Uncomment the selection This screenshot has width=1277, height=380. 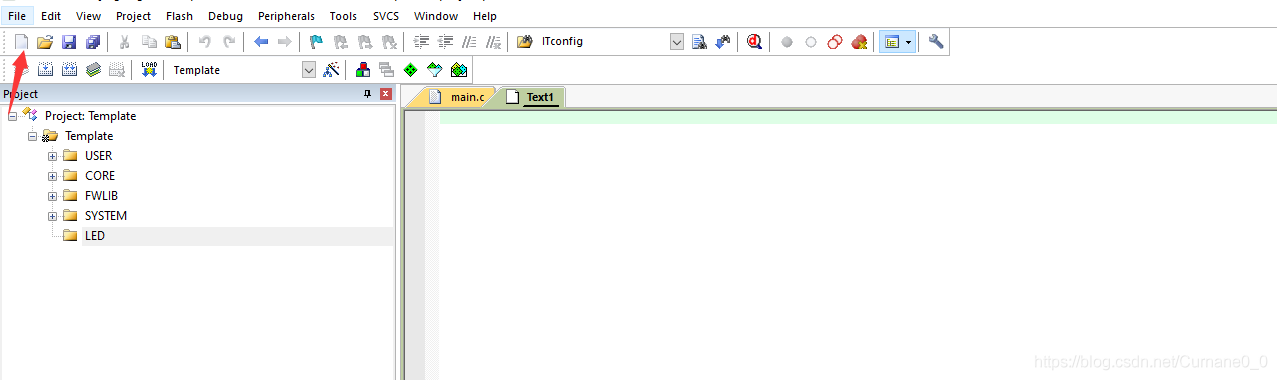point(493,42)
